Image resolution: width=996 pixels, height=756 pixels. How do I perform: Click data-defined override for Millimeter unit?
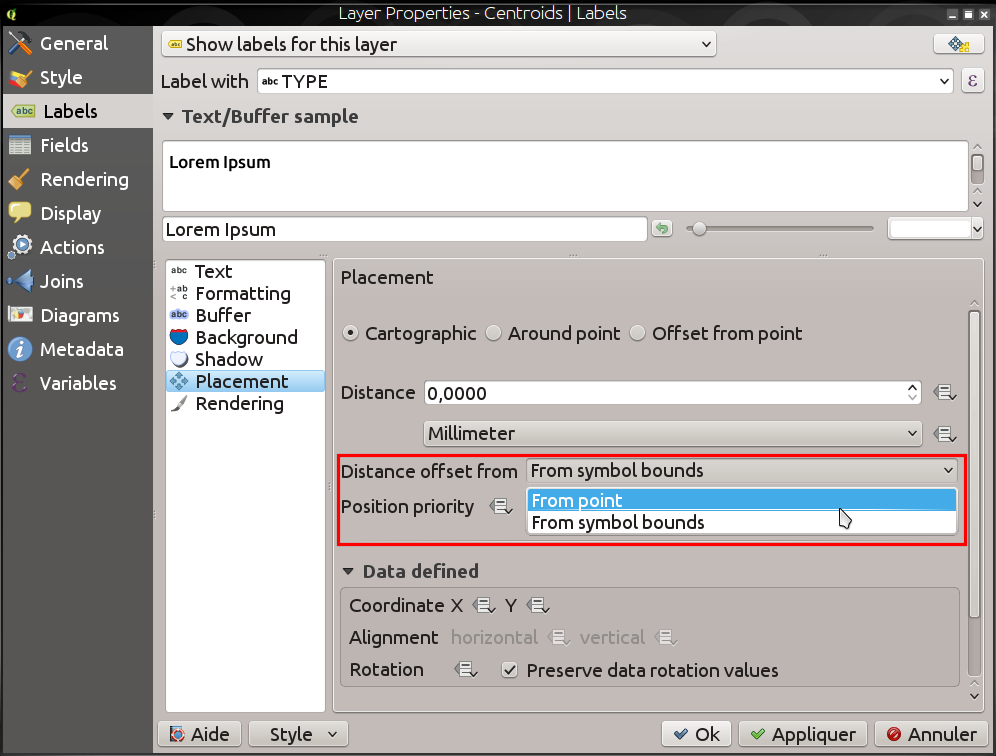pos(945,434)
